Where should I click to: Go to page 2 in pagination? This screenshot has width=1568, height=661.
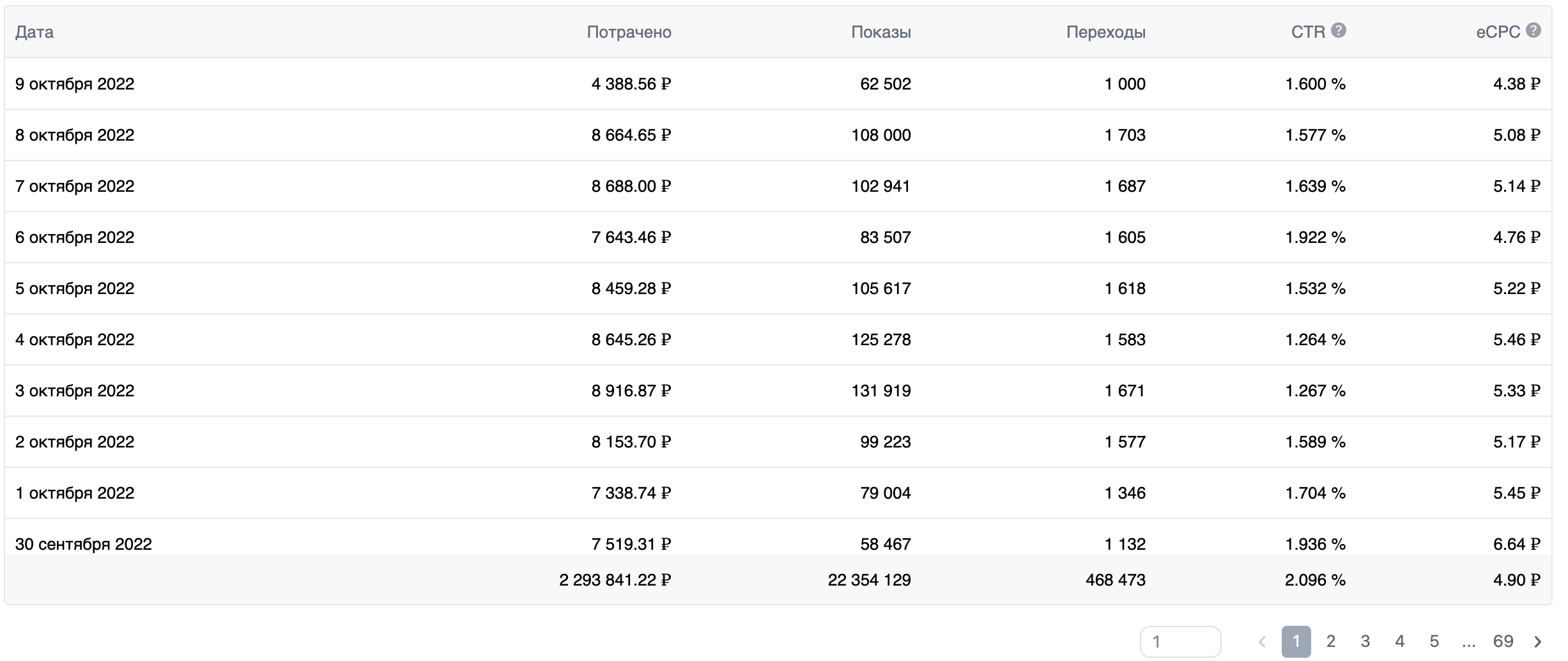1331,641
